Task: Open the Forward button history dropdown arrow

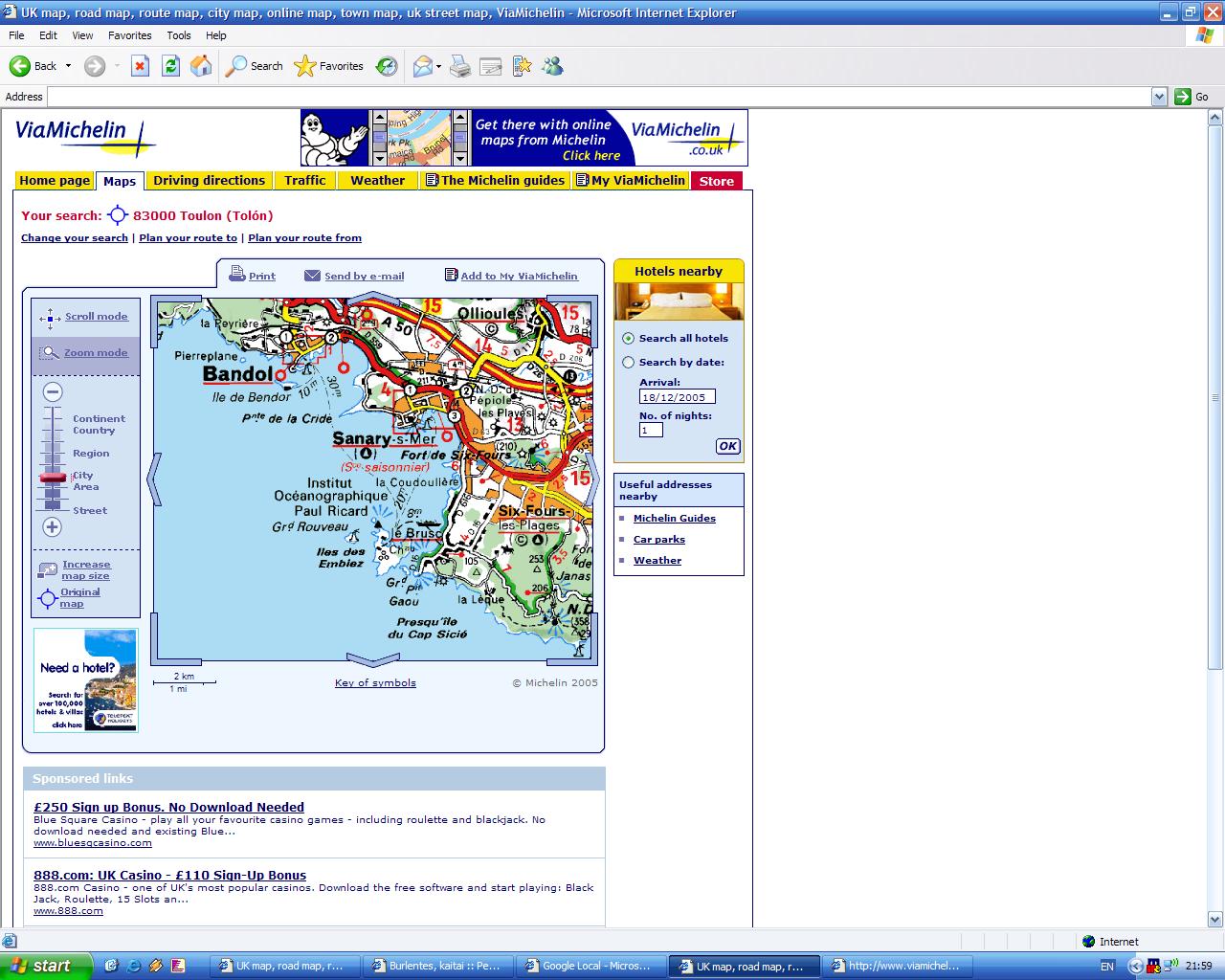Action: coord(118,66)
